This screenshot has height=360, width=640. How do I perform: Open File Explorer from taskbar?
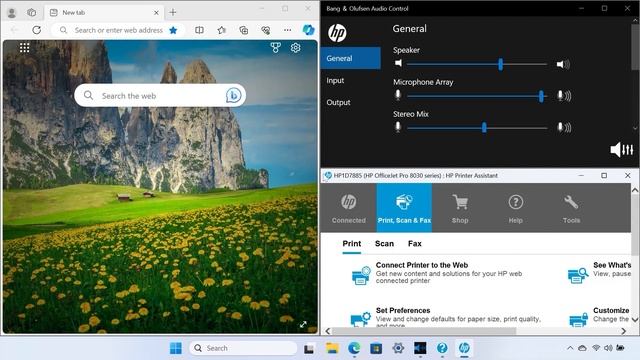(x=332, y=348)
